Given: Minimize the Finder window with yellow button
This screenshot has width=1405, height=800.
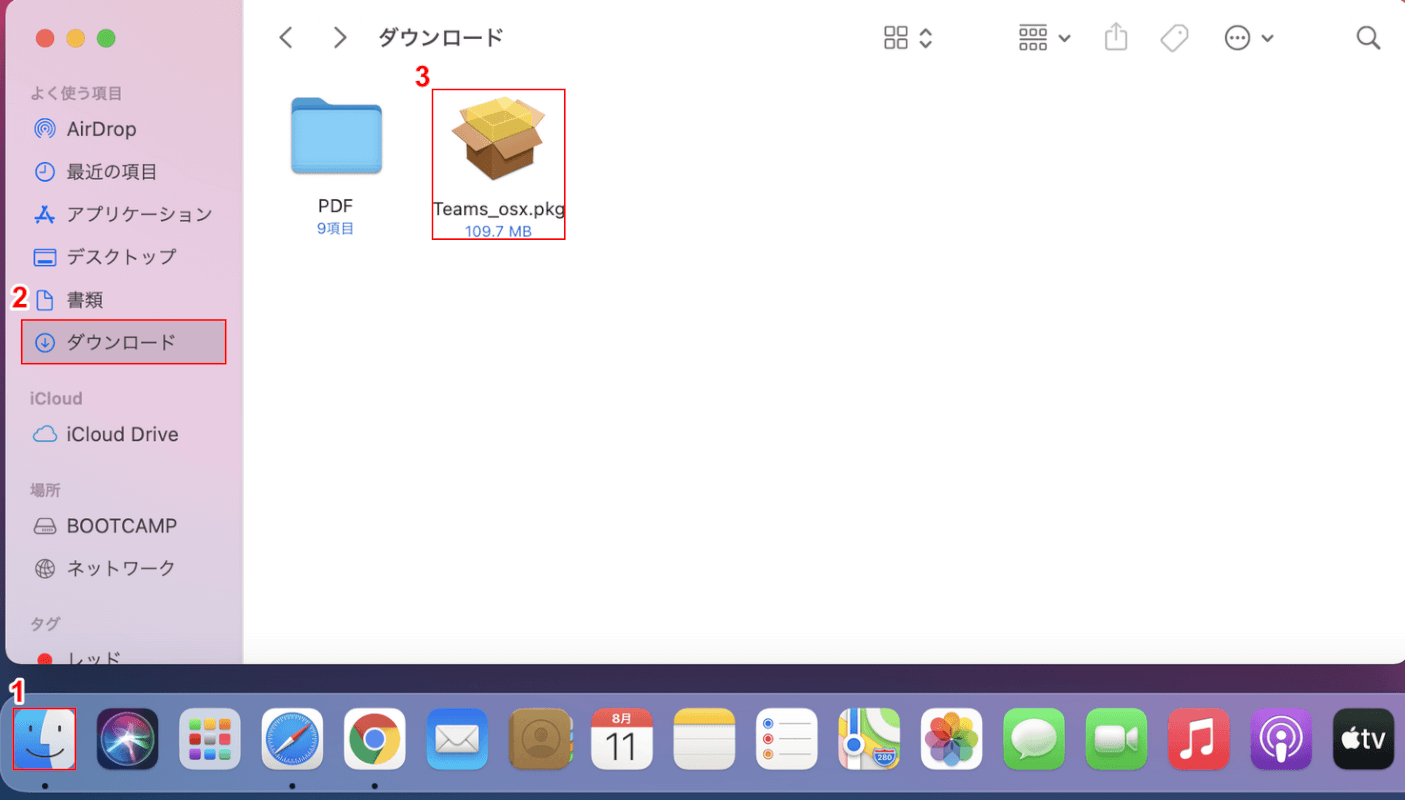Looking at the screenshot, I should (75, 39).
